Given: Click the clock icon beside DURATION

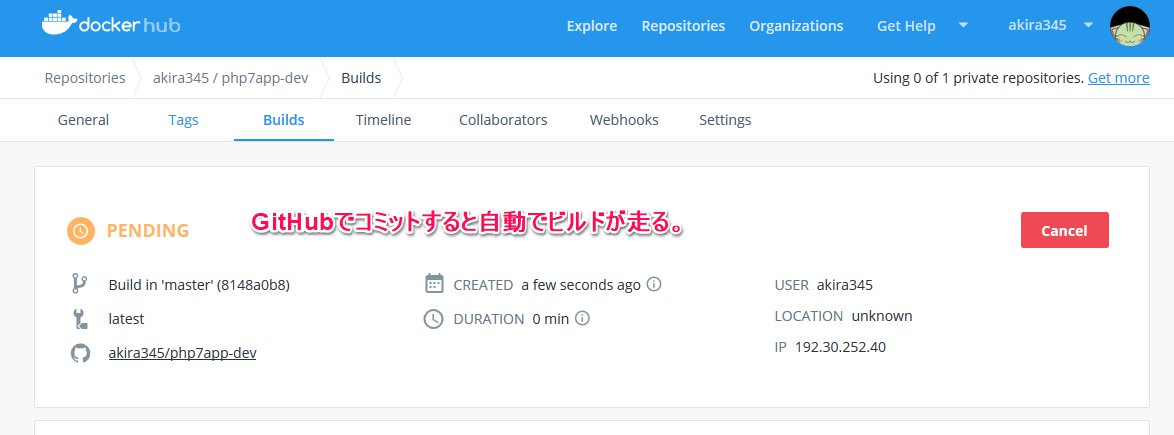Looking at the screenshot, I should pos(434,319).
